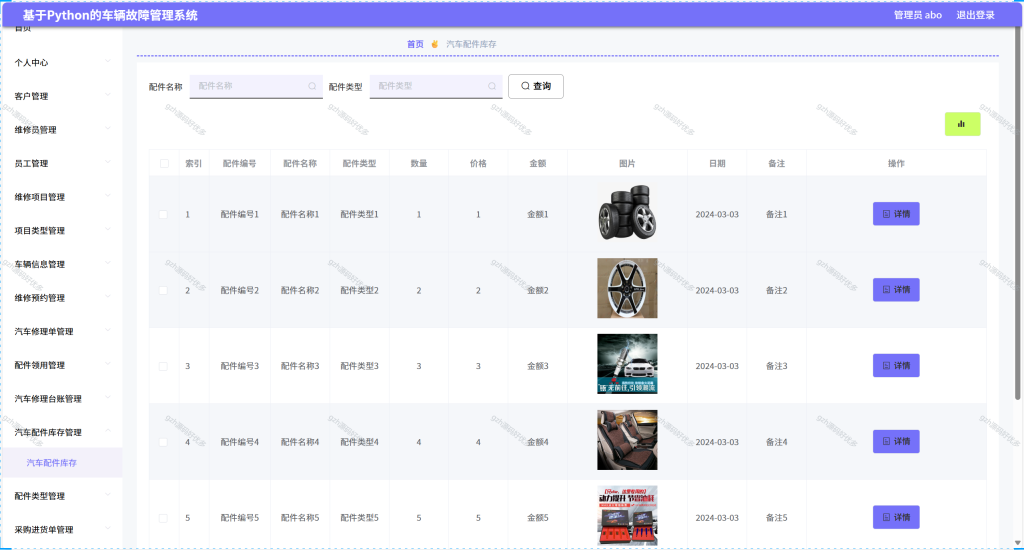The width and height of the screenshot is (1024, 550).
Task: Select the 汽车配件库存 submenu item
Action: point(61,462)
